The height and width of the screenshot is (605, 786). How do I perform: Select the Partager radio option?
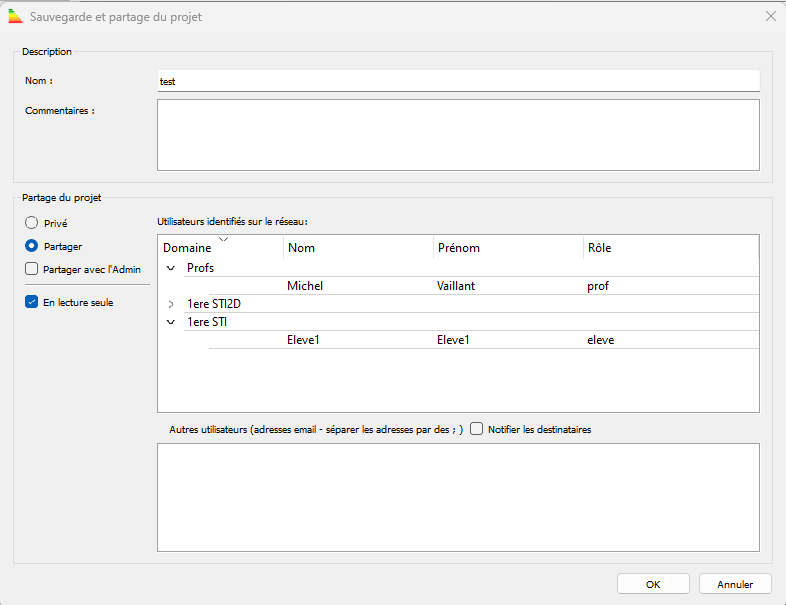[x=32, y=246]
